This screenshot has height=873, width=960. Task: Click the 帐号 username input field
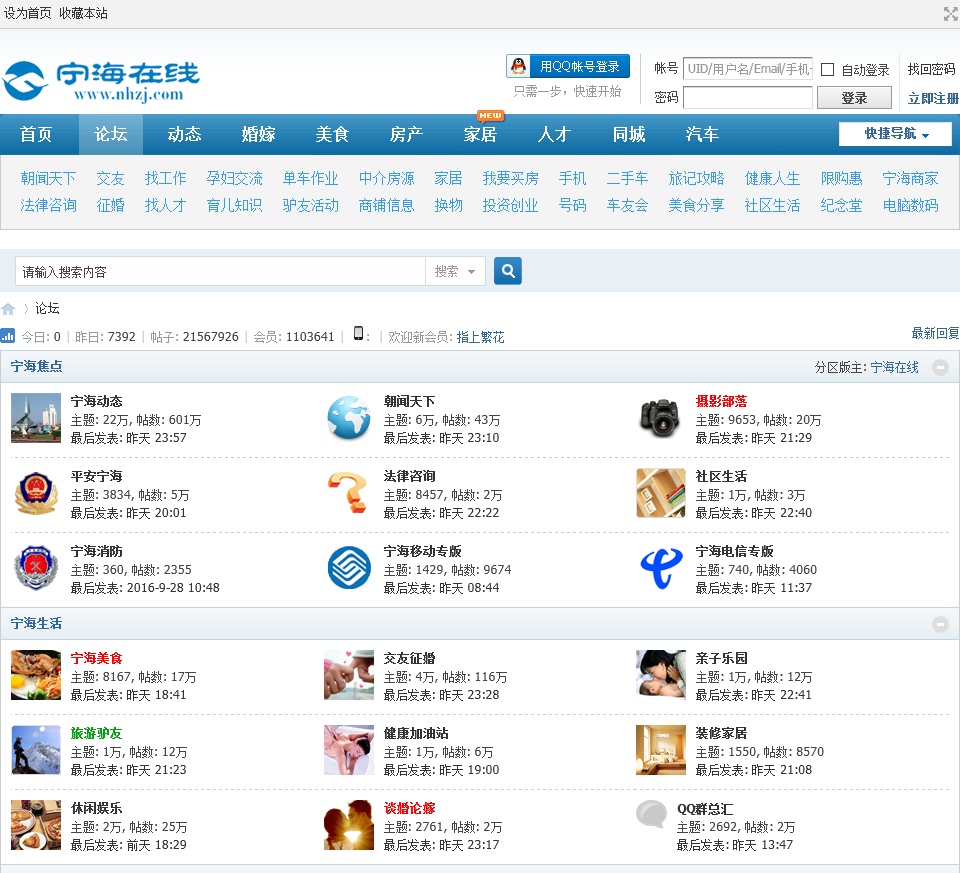click(748, 69)
